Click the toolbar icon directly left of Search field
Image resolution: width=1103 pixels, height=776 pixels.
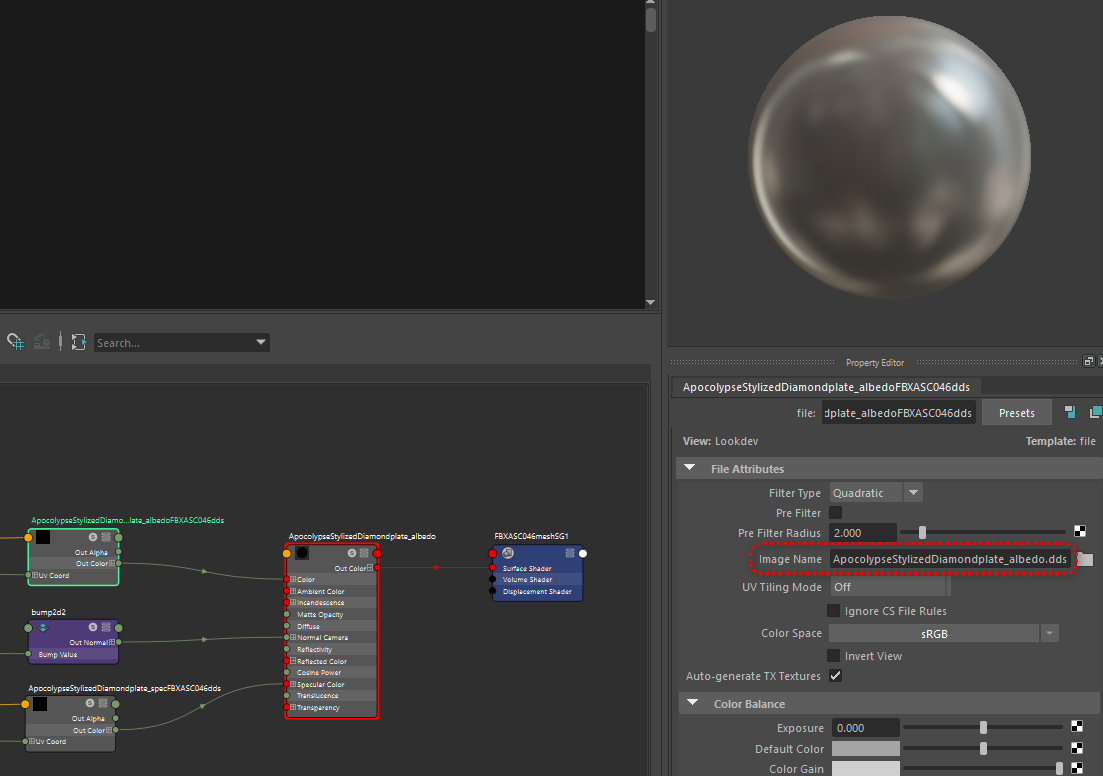tap(79, 342)
